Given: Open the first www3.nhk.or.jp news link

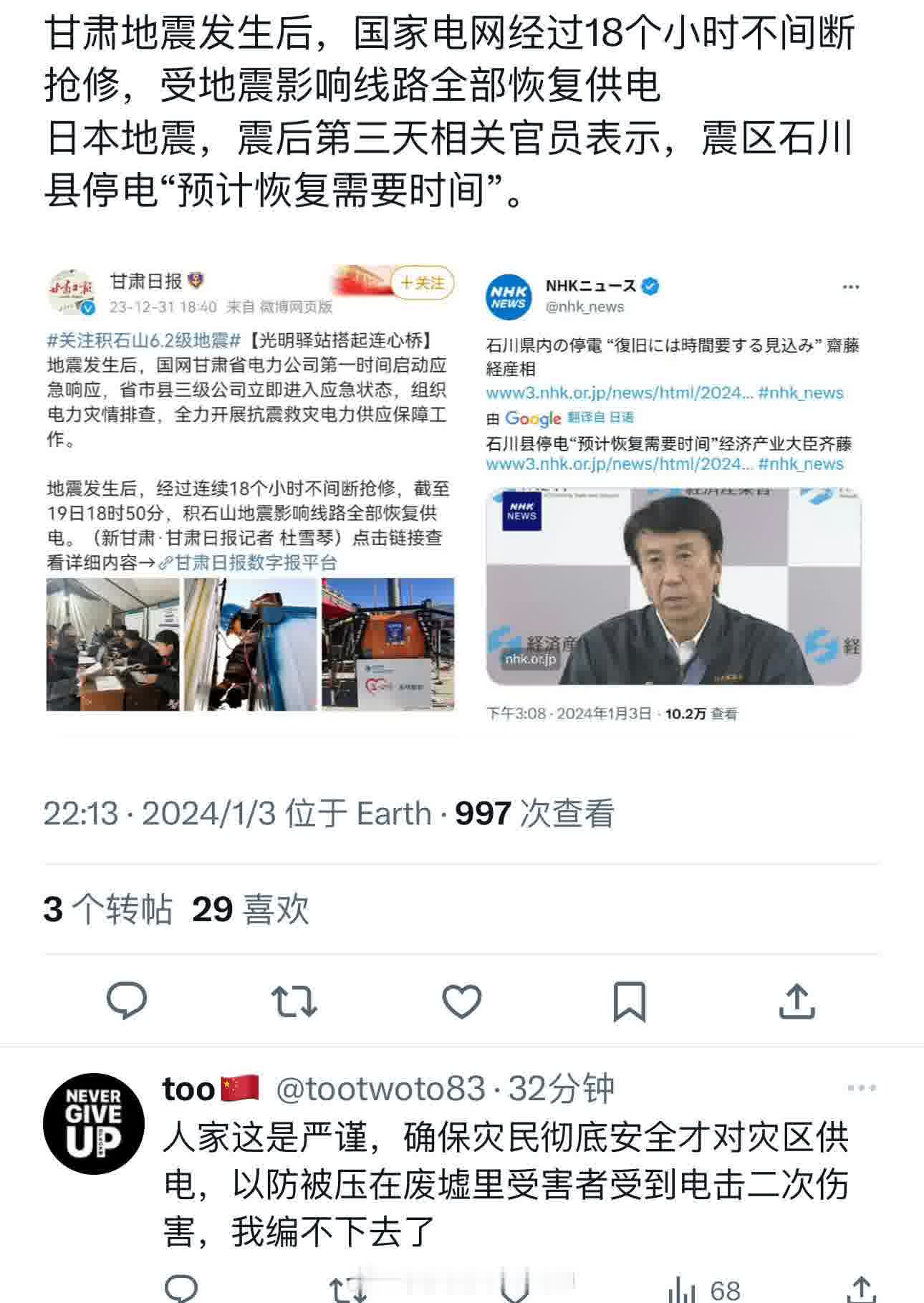Looking at the screenshot, I should coord(620,393).
